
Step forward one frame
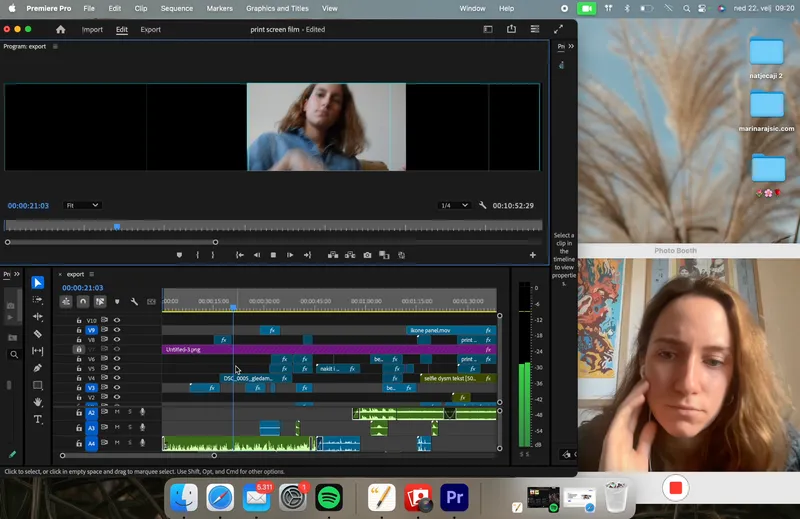(x=290, y=255)
